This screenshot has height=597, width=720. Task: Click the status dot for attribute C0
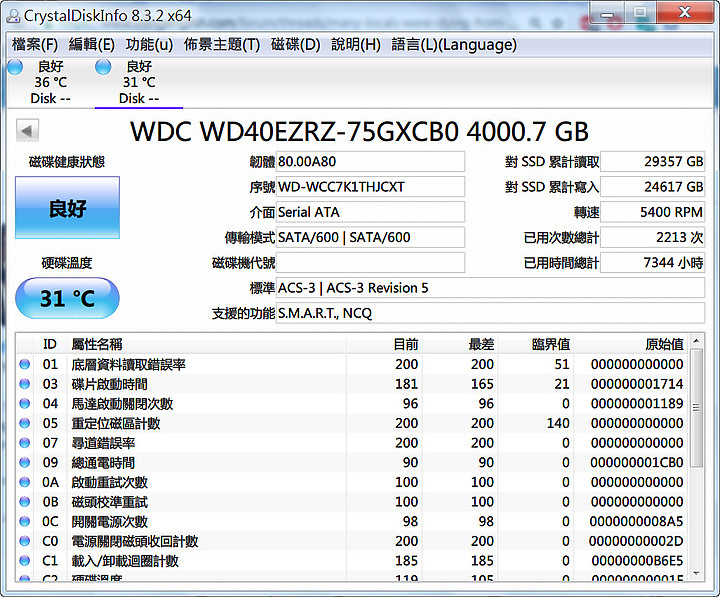[25, 541]
